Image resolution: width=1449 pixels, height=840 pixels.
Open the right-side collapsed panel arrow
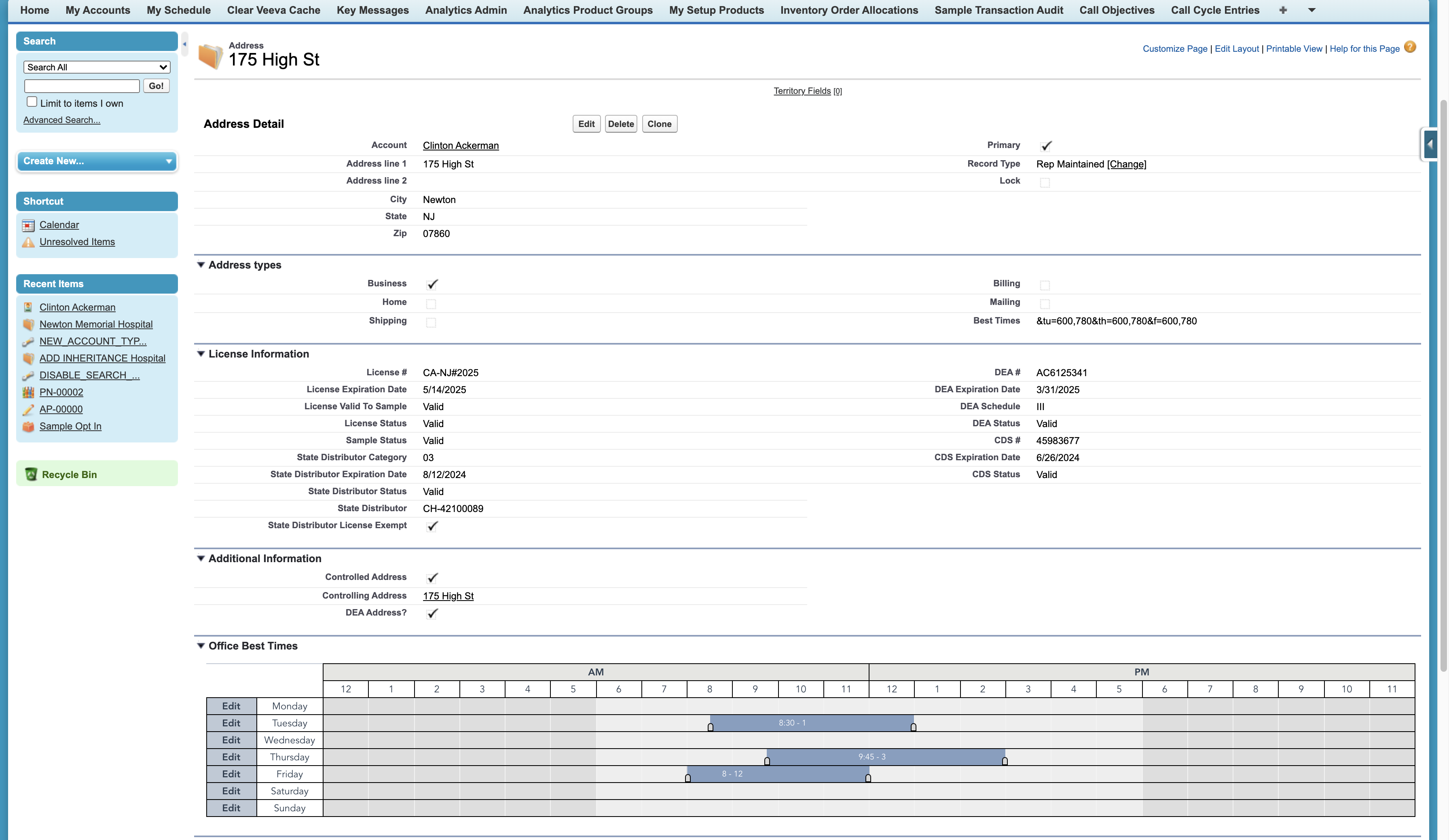click(x=1430, y=144)
